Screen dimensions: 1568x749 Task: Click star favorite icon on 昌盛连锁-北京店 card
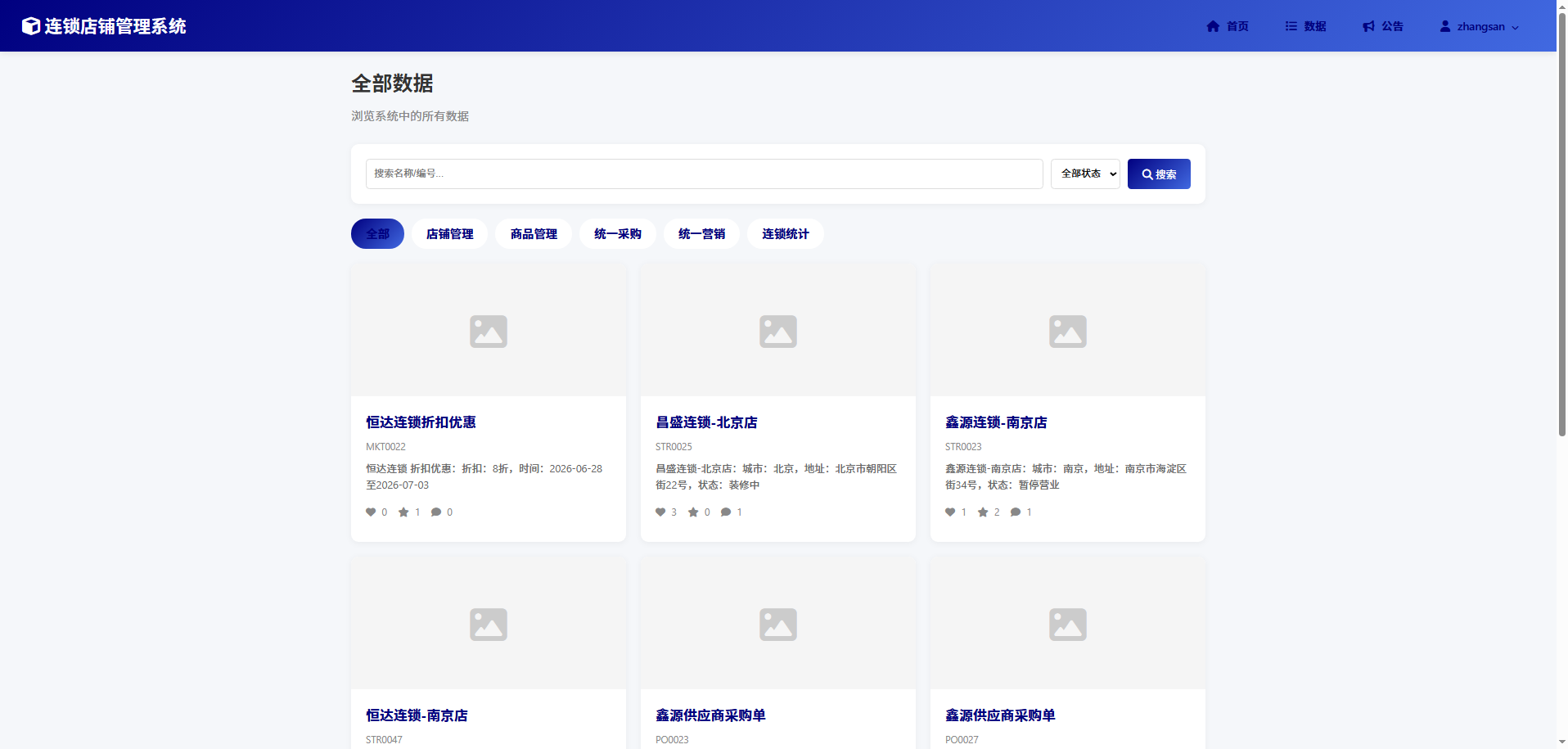point(693,512)
